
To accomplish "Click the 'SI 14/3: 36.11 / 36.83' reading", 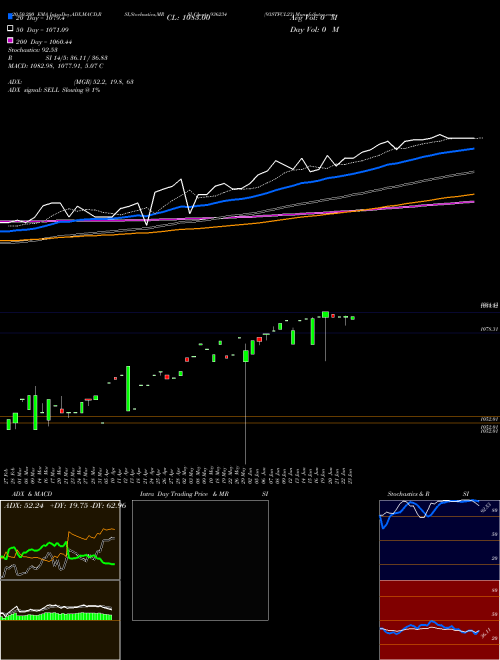I will 77,58.
